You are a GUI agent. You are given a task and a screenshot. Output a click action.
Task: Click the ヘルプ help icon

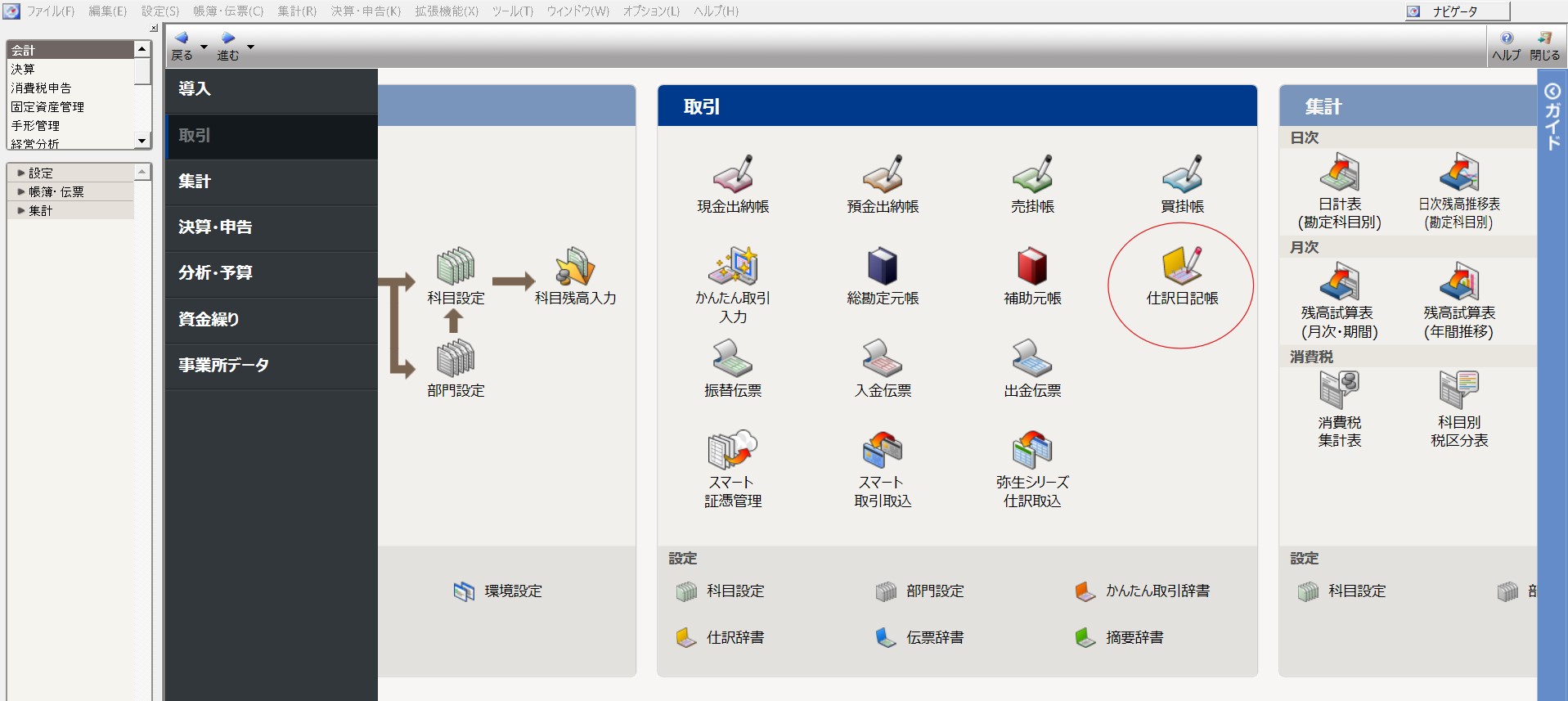click(x=1506, y=47)
